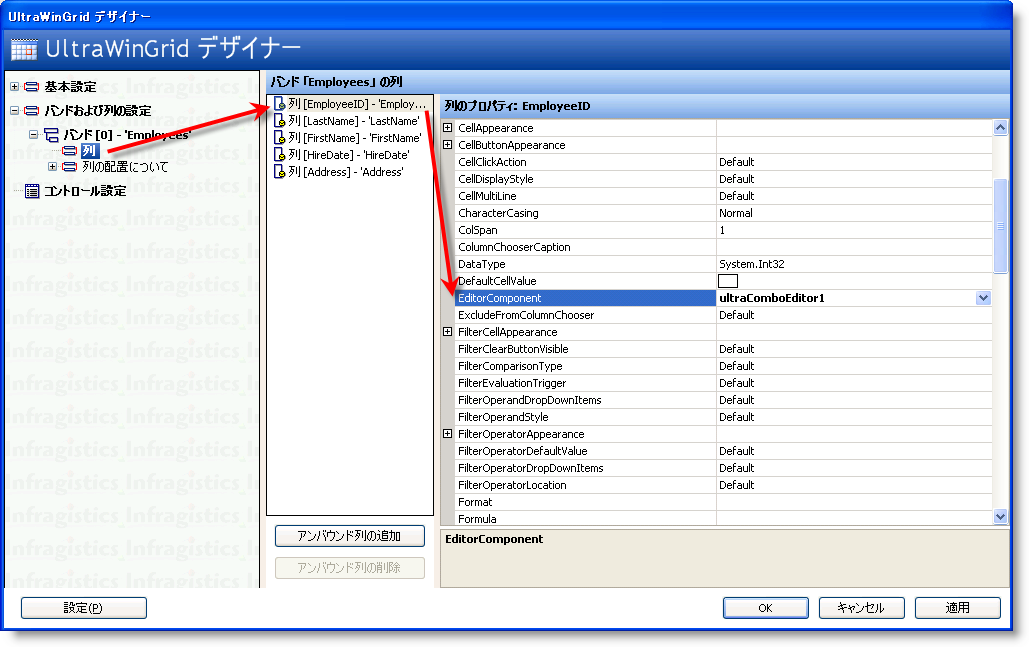Viewport: 1029px width, 647px height.
Task: Expand the FilterOperatorAppearance property
Action: [447, 434]
